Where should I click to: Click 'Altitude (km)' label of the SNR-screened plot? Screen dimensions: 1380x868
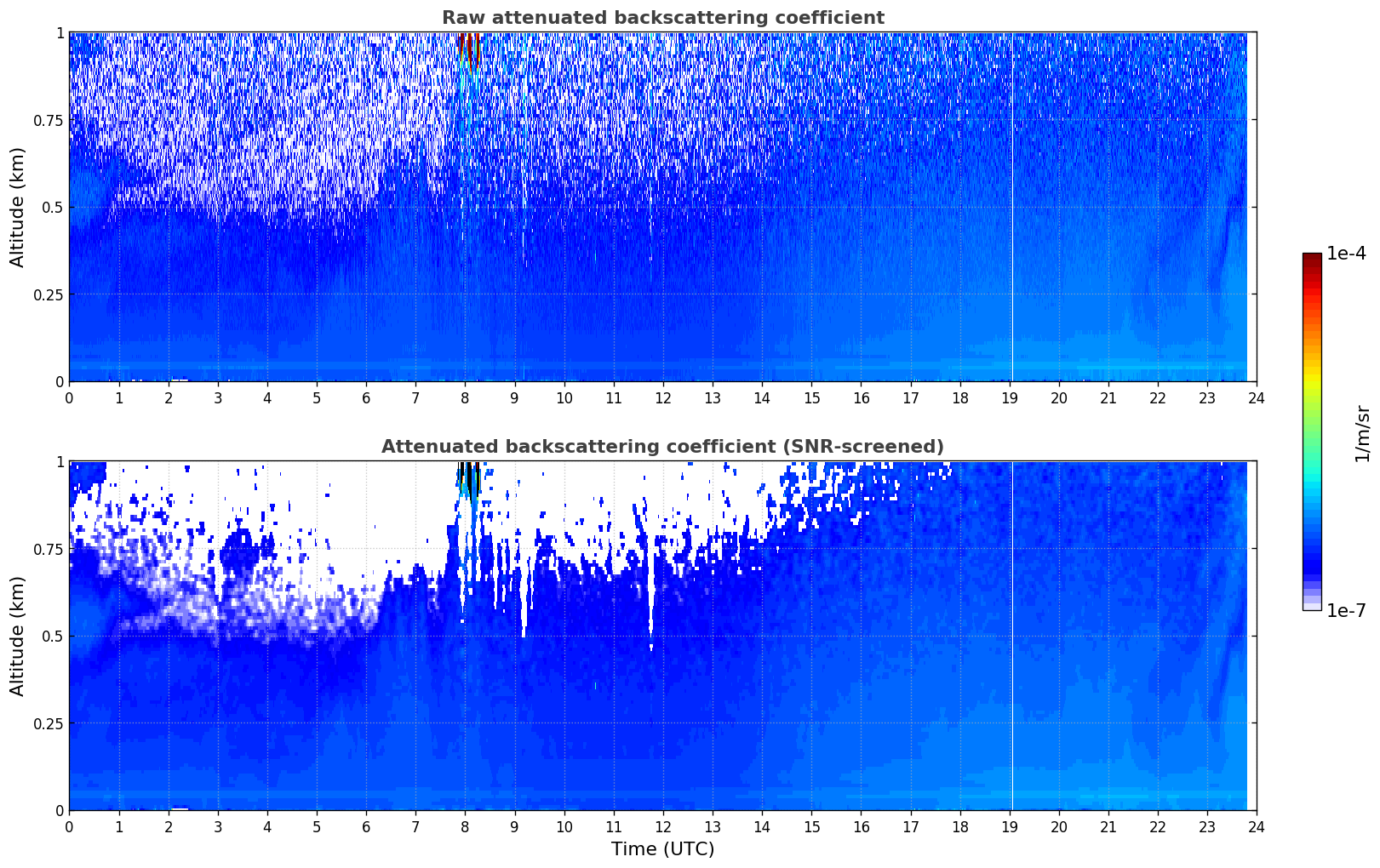(x=18, y=636)
